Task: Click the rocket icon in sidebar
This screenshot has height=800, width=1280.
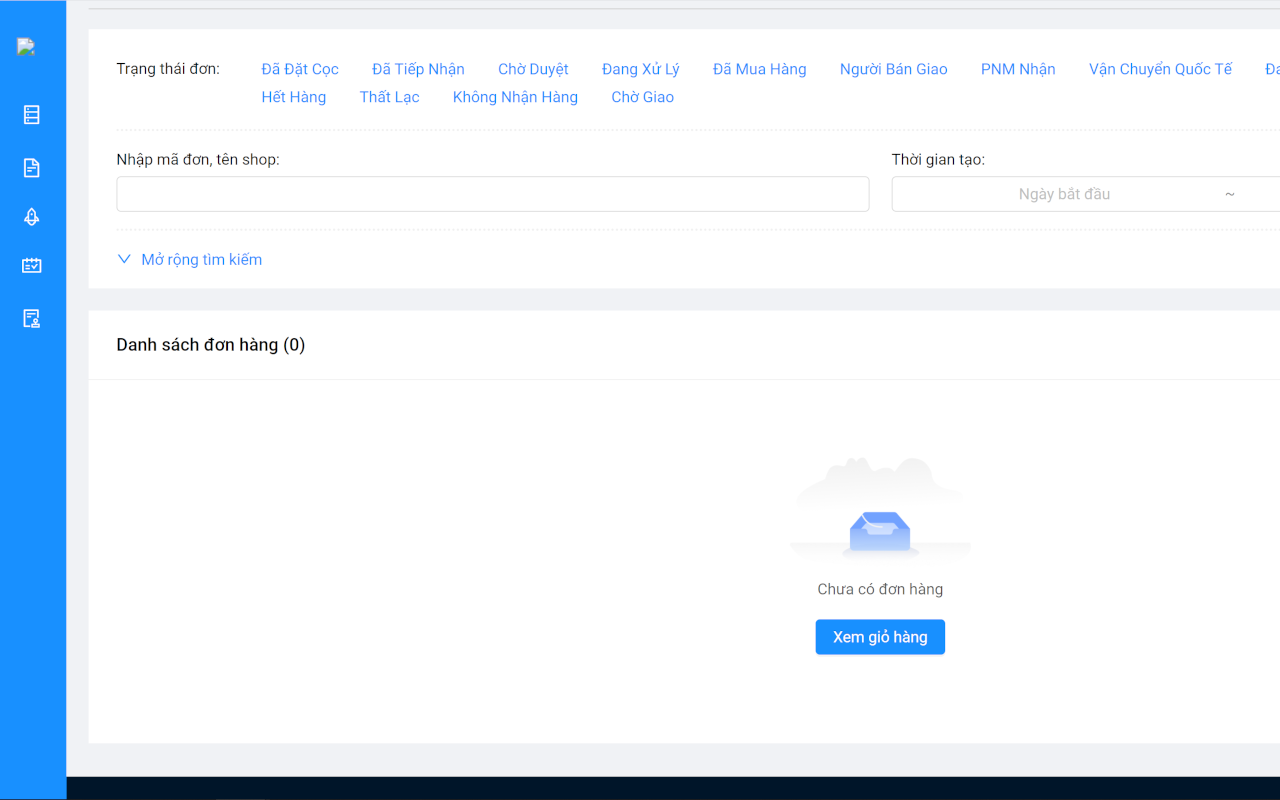Action: (32, 217)
